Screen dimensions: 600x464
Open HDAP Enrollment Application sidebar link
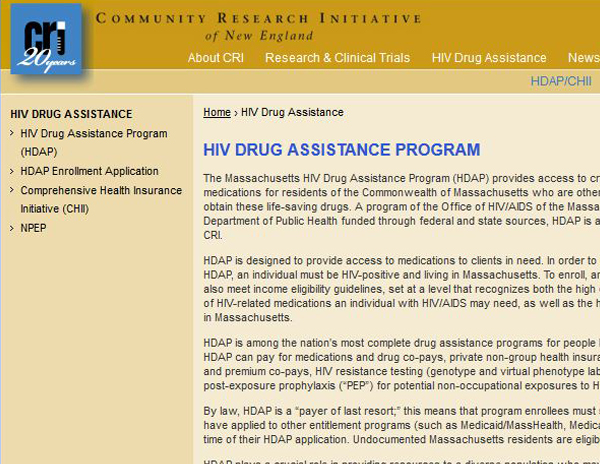click(90, 171)
